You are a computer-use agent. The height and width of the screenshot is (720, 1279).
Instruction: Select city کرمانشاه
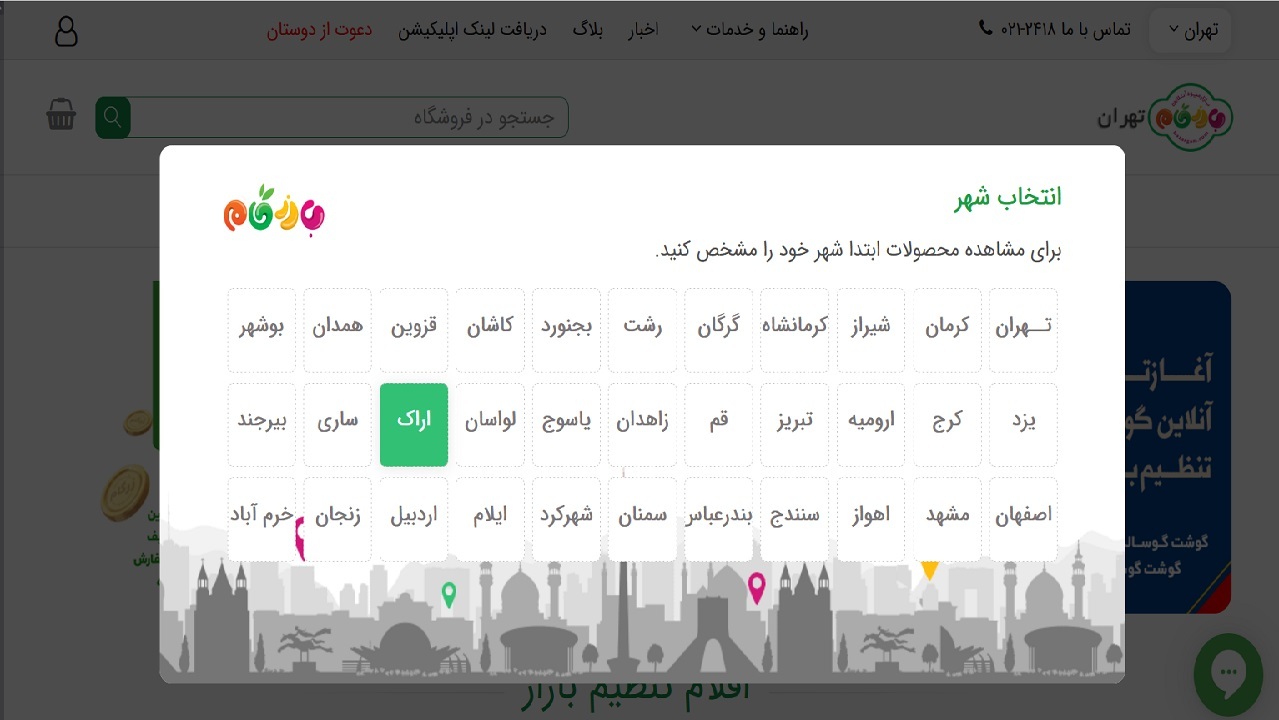point(795,330)
